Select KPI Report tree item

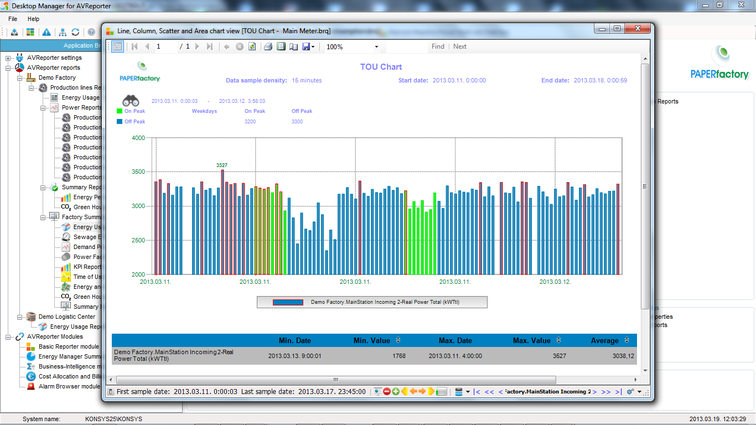click(x=87, y=267)
